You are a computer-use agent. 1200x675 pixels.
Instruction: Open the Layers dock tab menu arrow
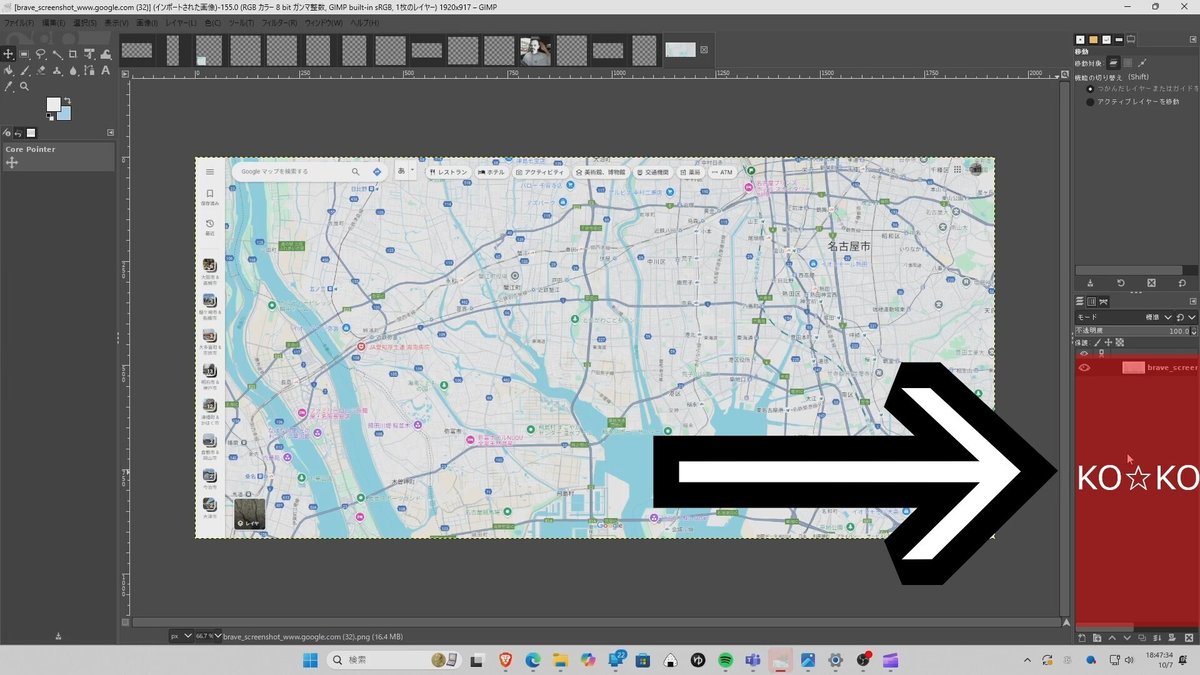point(1193,301)
